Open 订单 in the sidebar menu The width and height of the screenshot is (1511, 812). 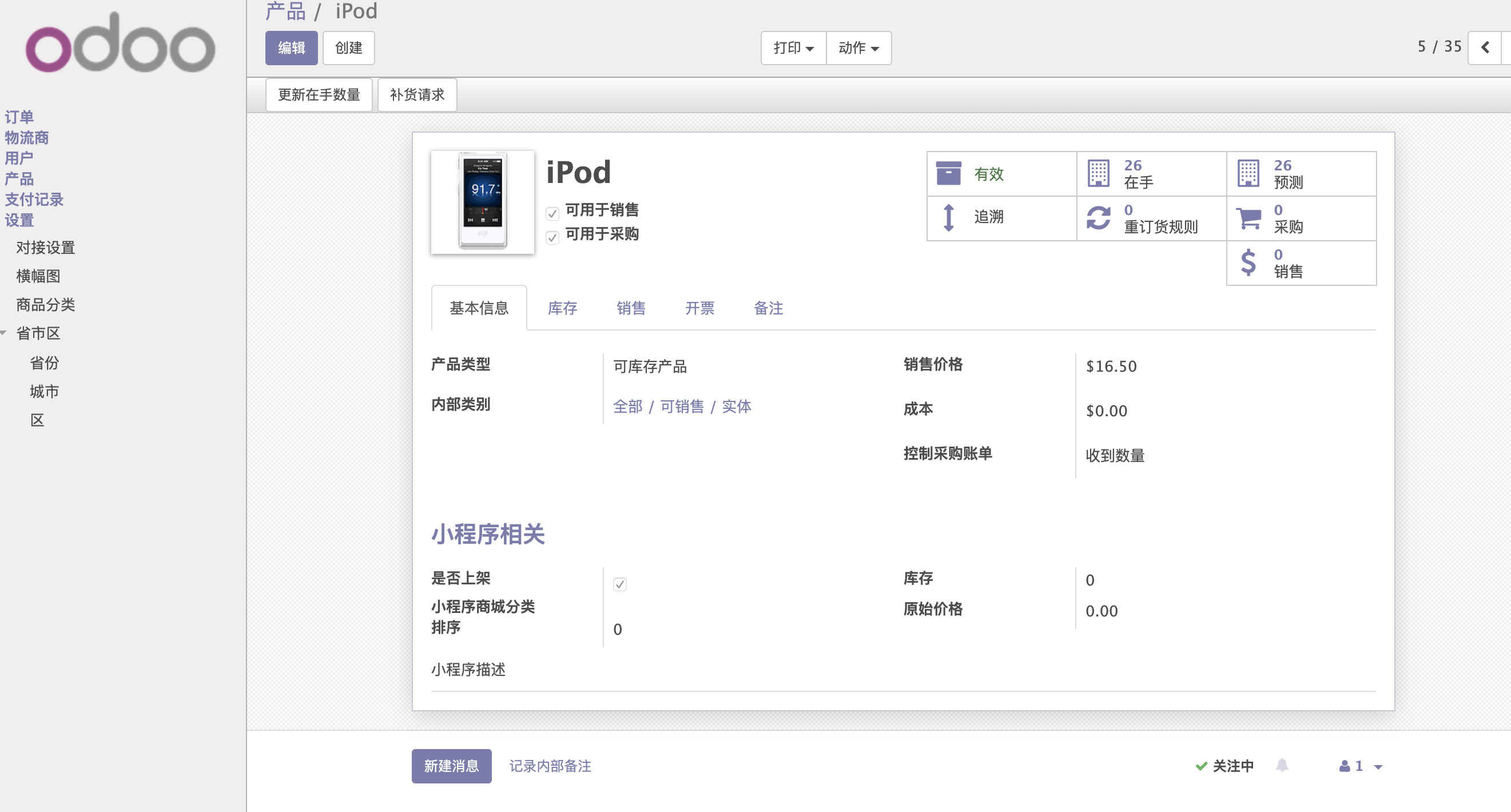click(x=19, y=117)
